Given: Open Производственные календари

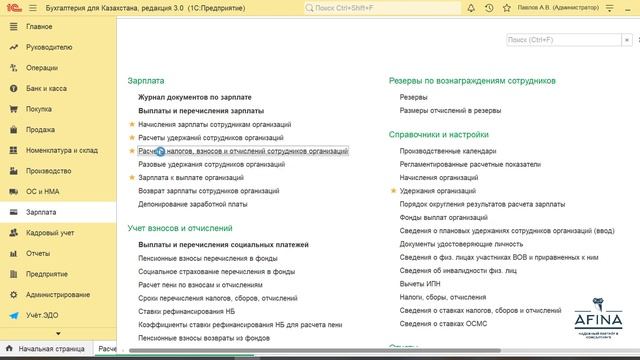Looking at the screenshot, I should tap(448, 151).
